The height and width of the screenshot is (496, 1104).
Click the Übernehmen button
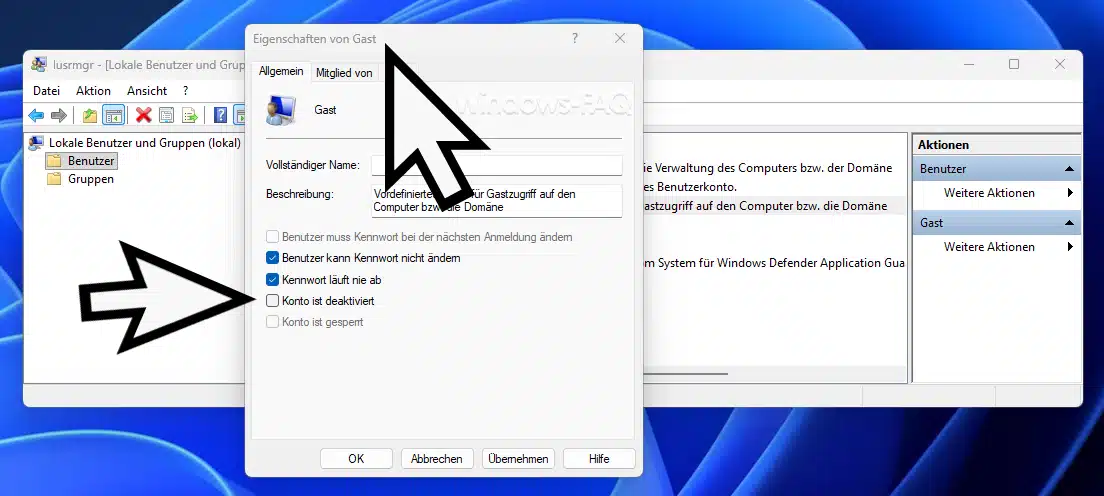[x=517, y=459]
